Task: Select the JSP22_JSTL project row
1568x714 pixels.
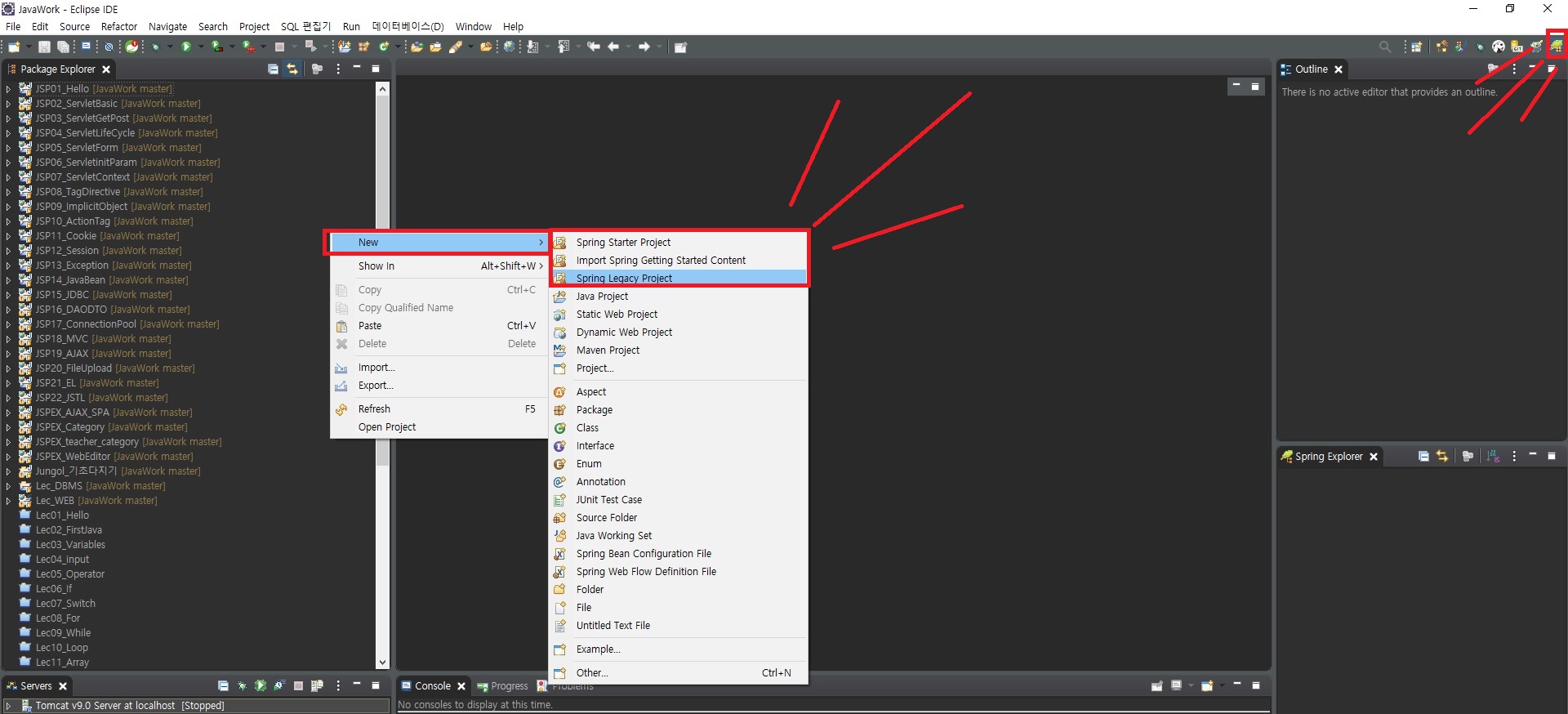Action: tap(101, 398)
